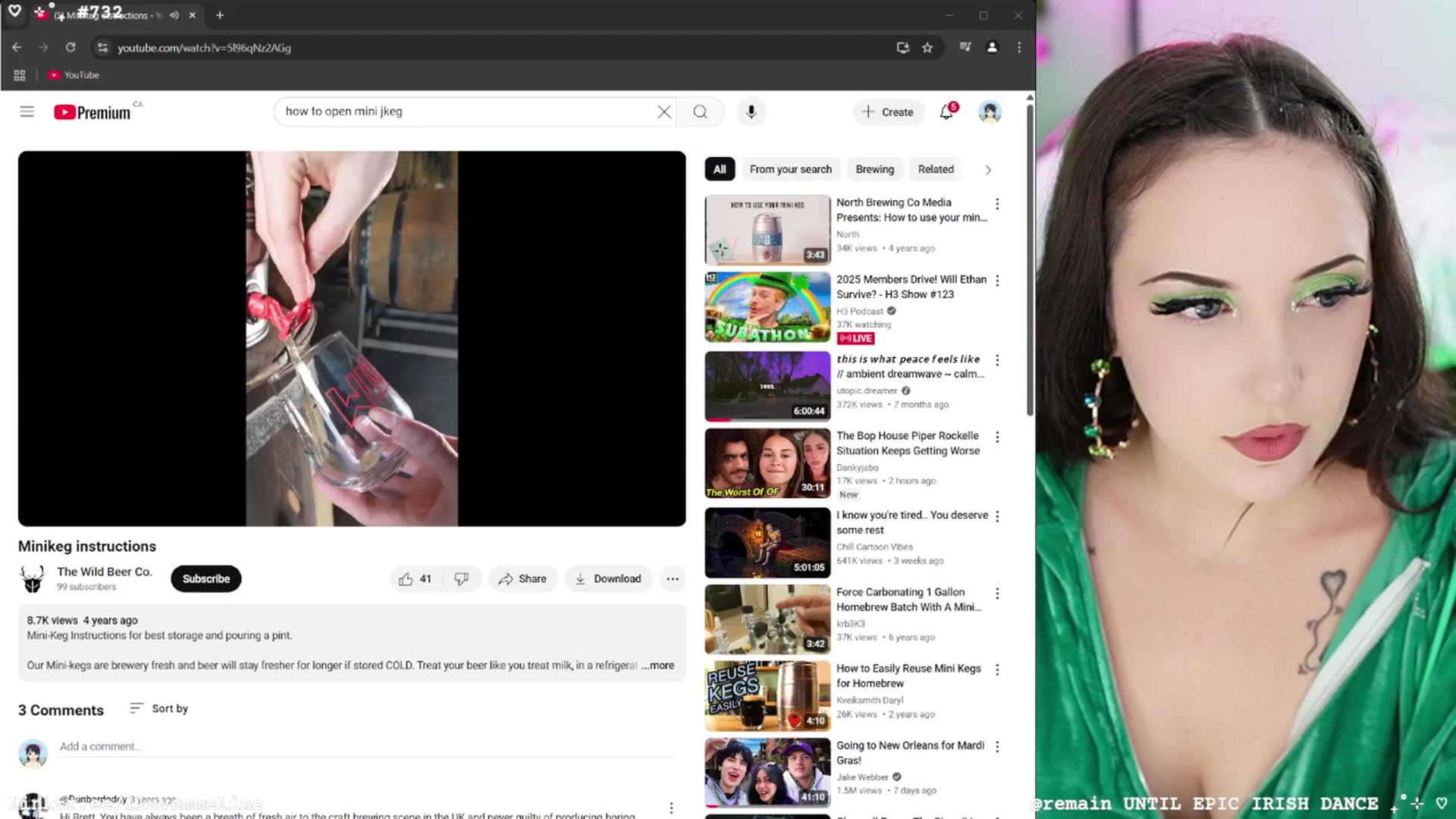The width and height of the screenshot is (1456, 819).
Task: Focus the Add a comment field
Action: pos(367,746)
